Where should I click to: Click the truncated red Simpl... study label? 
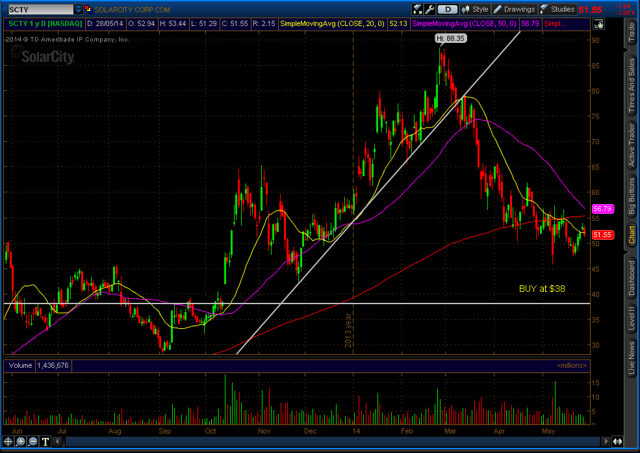(555, 24)
